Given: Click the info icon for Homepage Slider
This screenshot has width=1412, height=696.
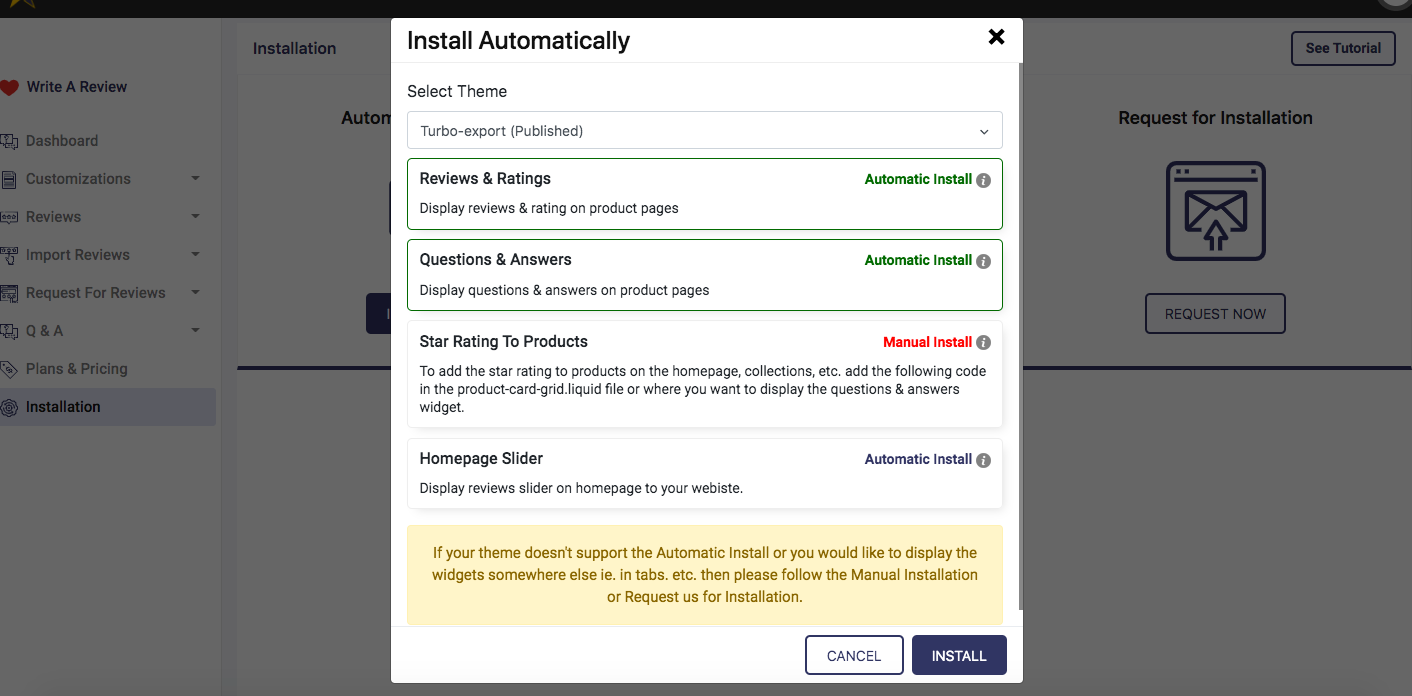Looking at the screenshot, I should point(983,460).
